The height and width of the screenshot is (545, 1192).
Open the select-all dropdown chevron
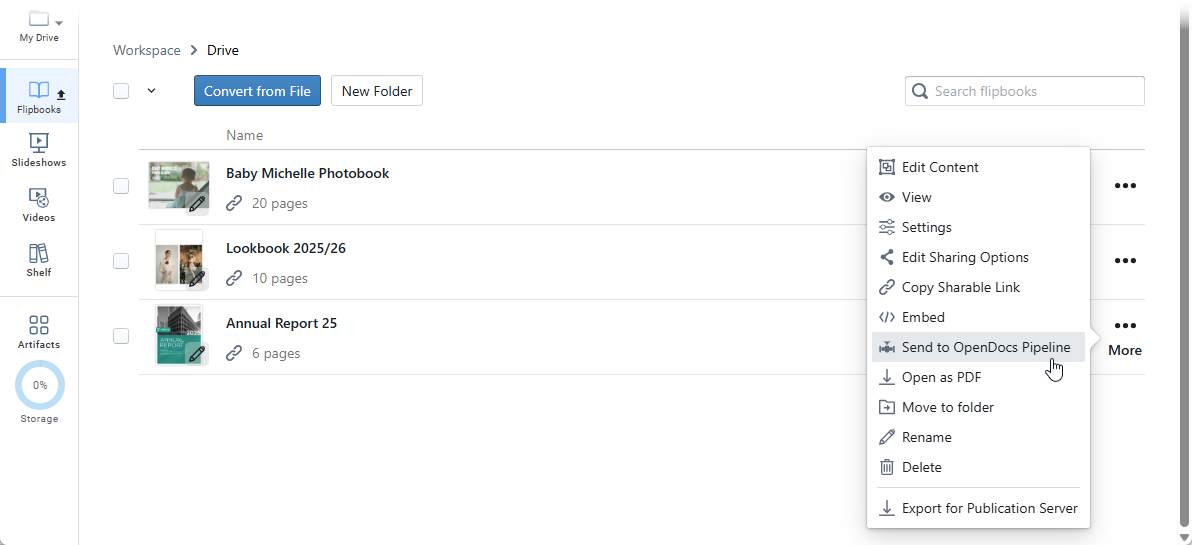pyautogui.click(x=152, y=91)
